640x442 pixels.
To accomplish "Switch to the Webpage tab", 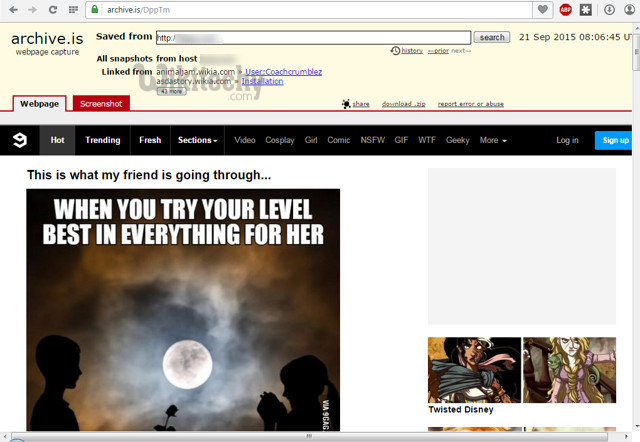I will 39,104.
